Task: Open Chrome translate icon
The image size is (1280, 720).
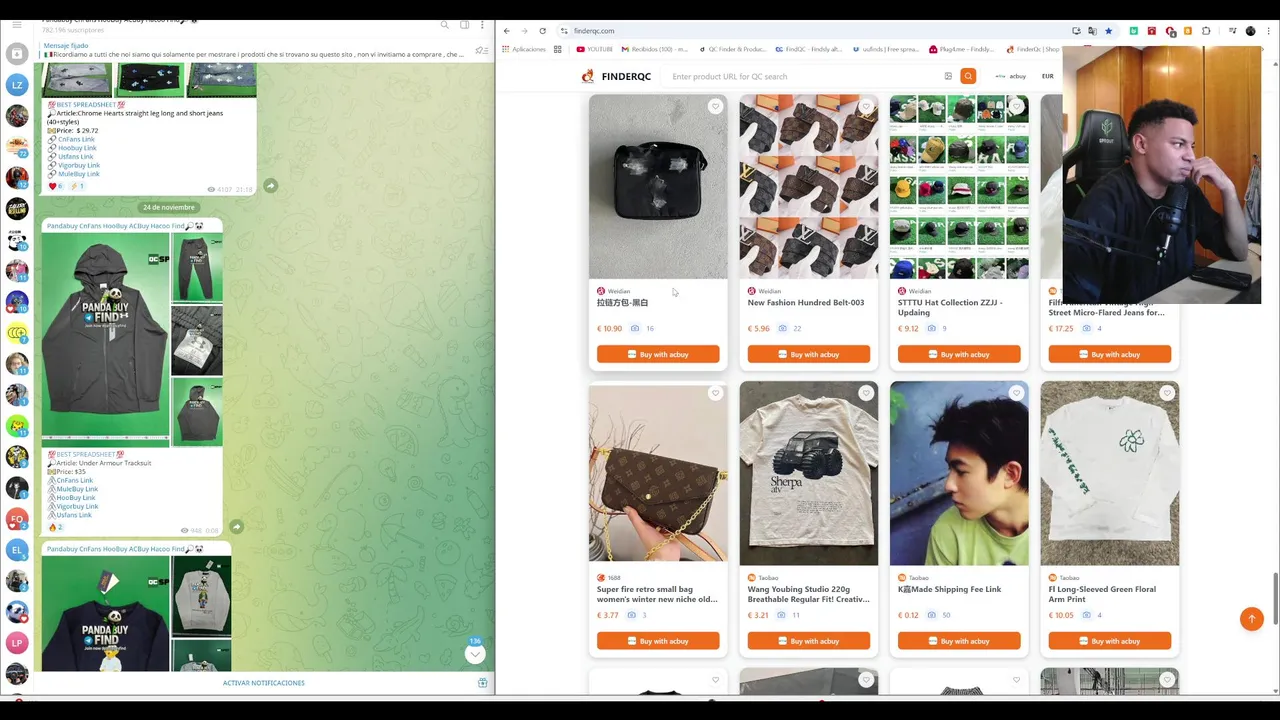Action: (x=1092, y=31)
